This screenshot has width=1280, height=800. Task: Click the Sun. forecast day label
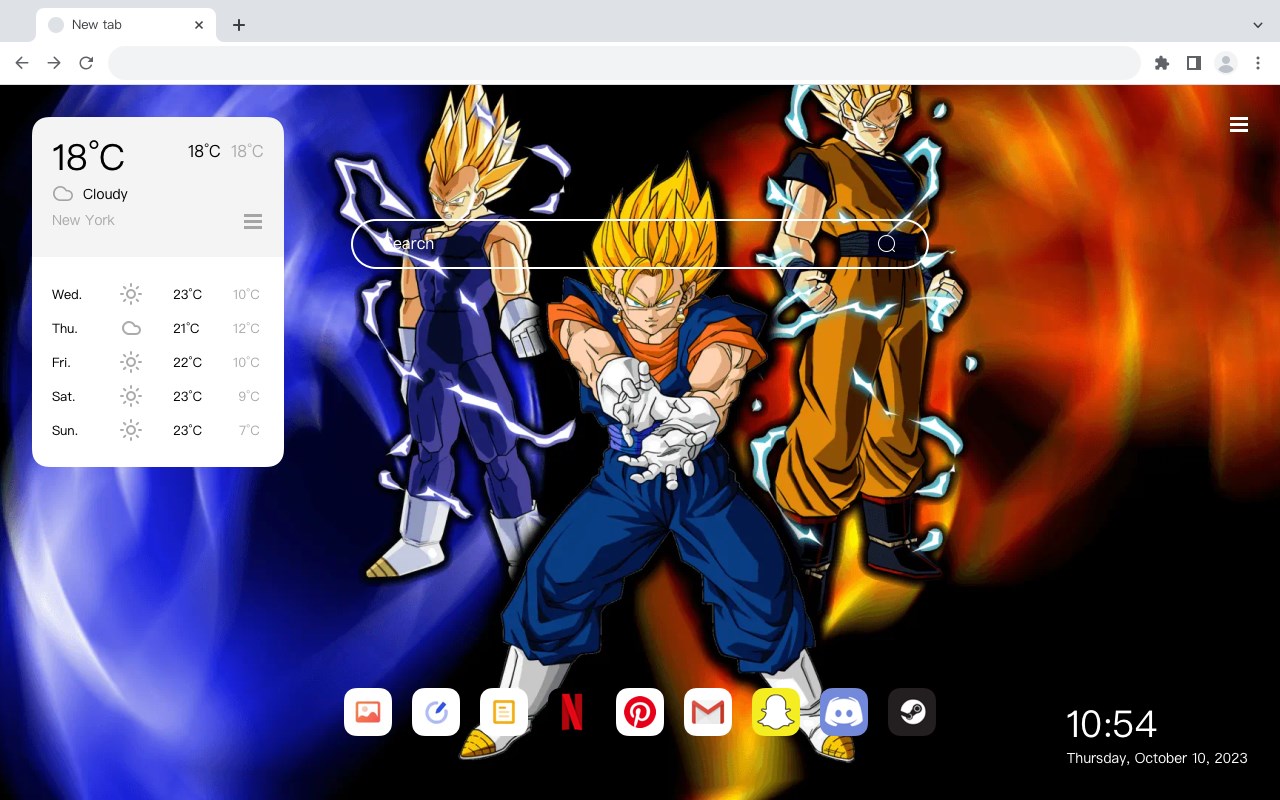coord(65,430)
